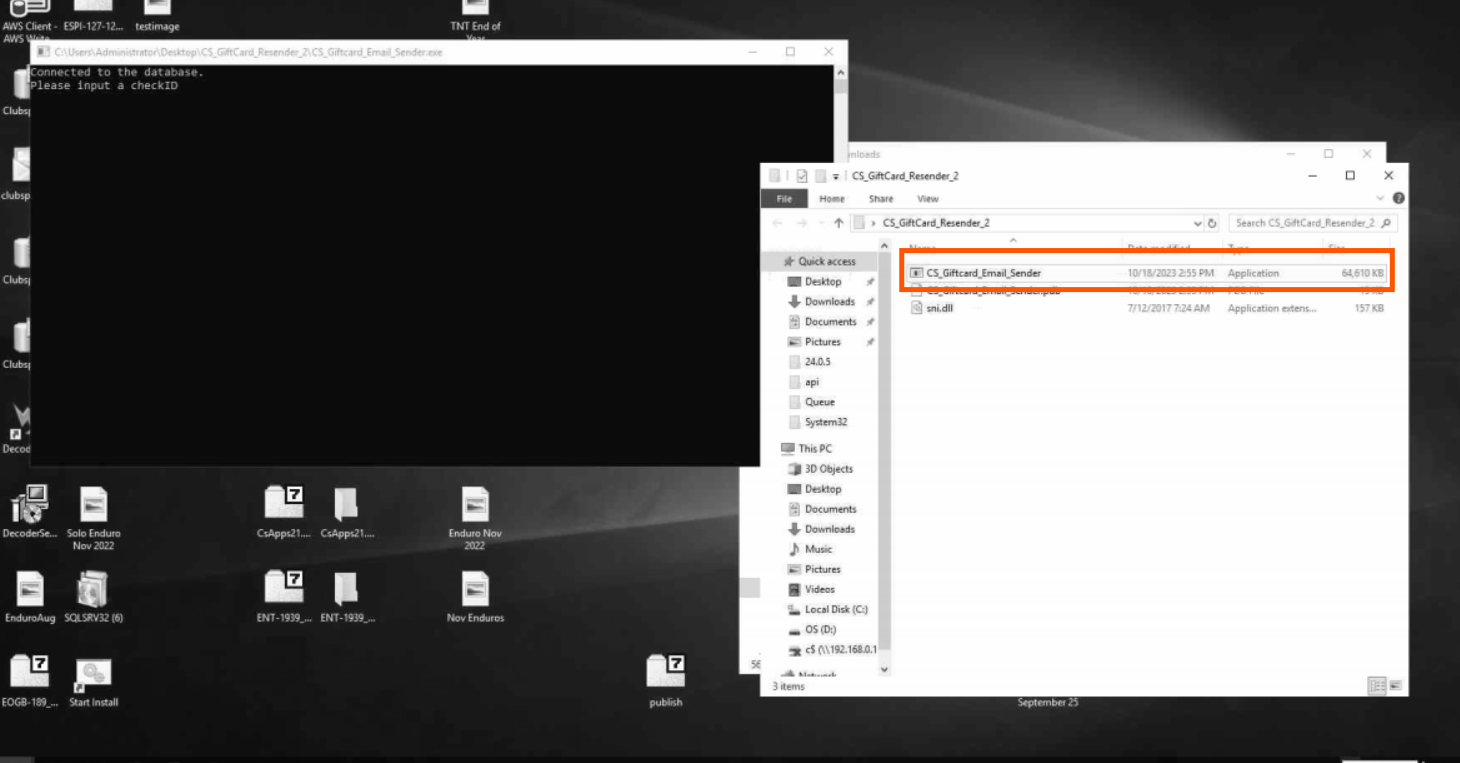Switch to large icons view in Explorer
This screenshot has height=763, width=1460.
tap(1395, 685)
